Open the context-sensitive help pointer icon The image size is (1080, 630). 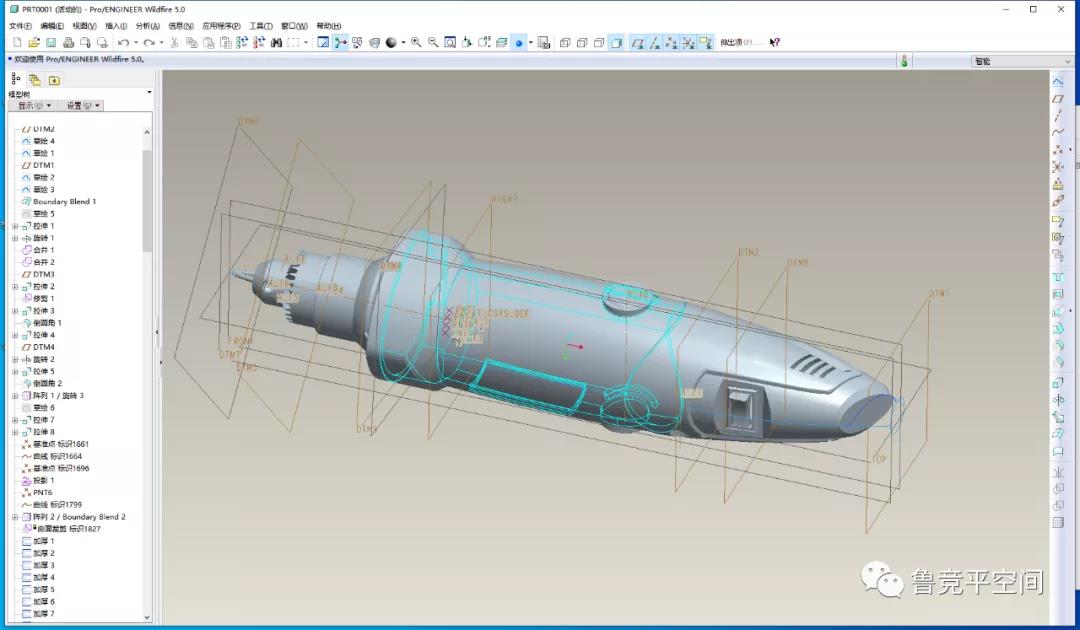[x=774, y=43]
